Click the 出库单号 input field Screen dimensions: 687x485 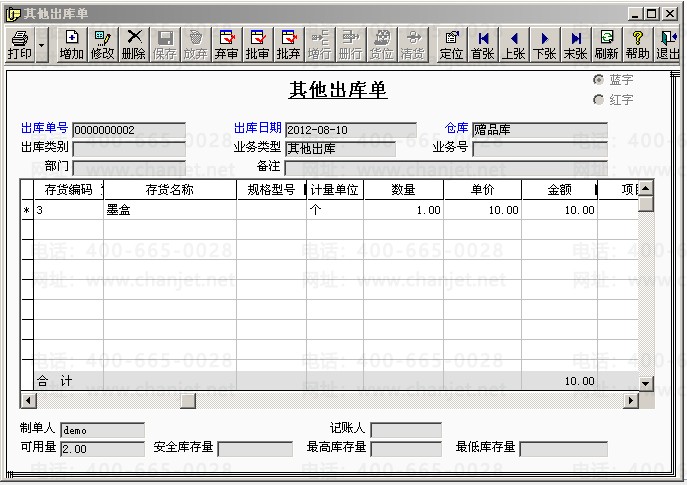[129, 130]
